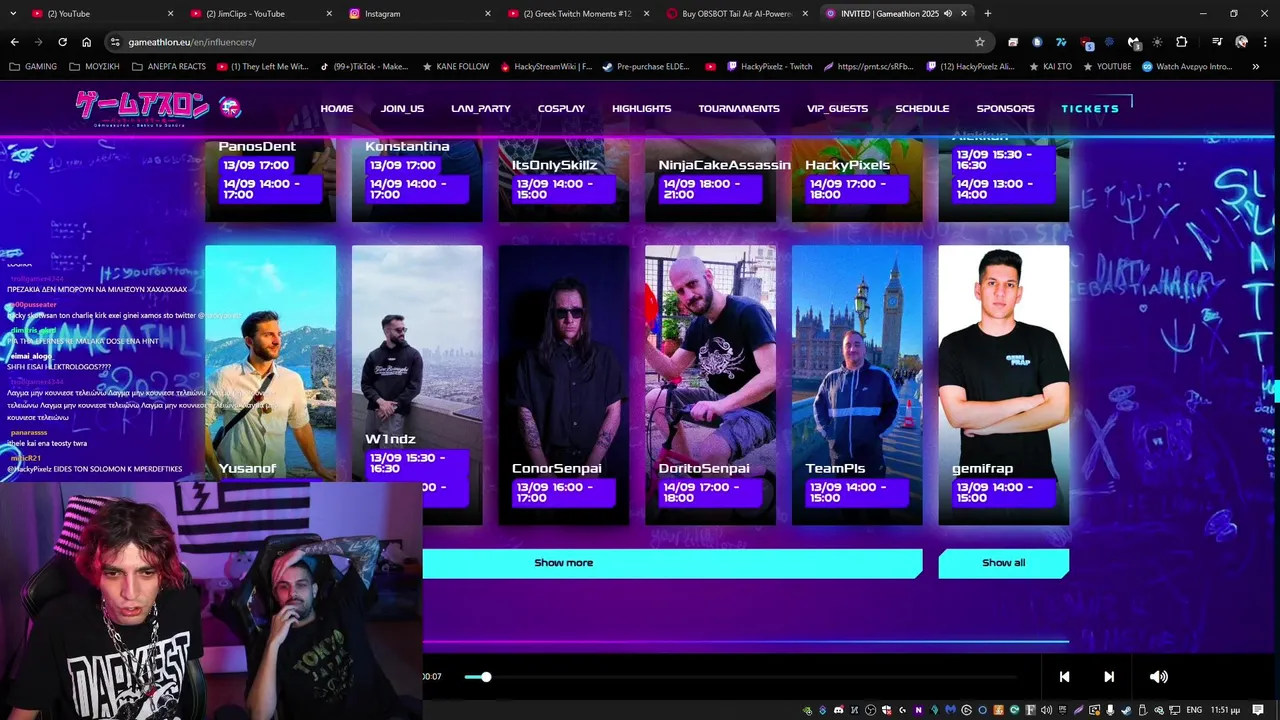
Task: Open Discord from the system tray
Action: click(x=839, y=710)
